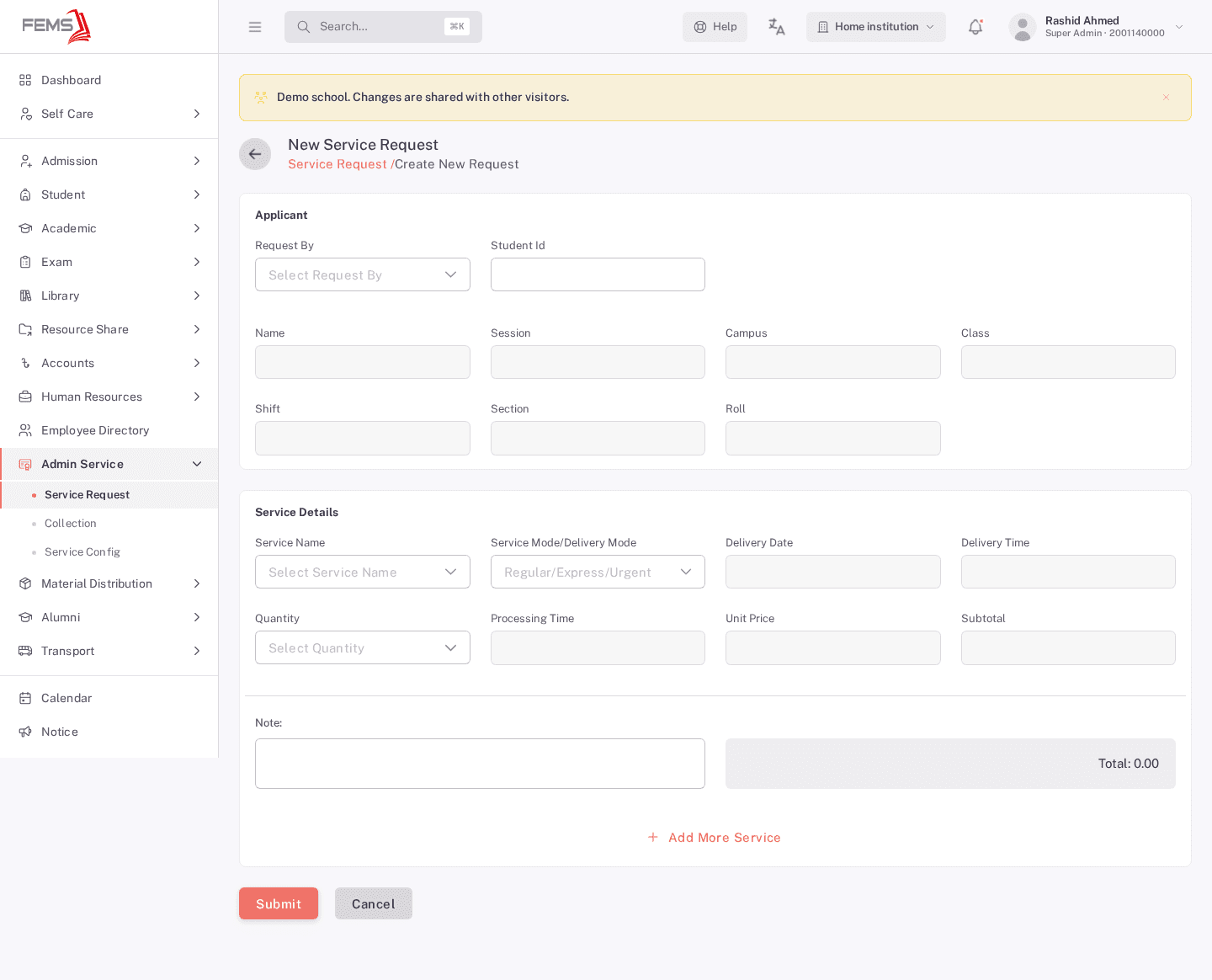Click the Human Resources briefcase icon
Screen dimensions: 1212x980
(25, 397)
